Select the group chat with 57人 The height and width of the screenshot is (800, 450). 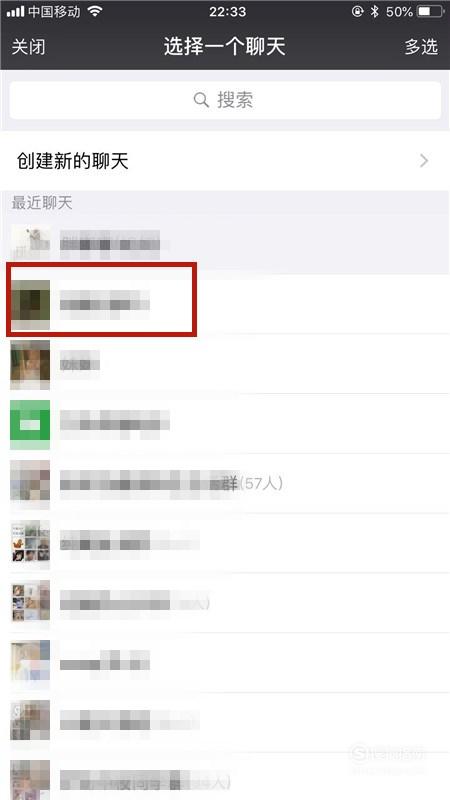click(225, 483)
